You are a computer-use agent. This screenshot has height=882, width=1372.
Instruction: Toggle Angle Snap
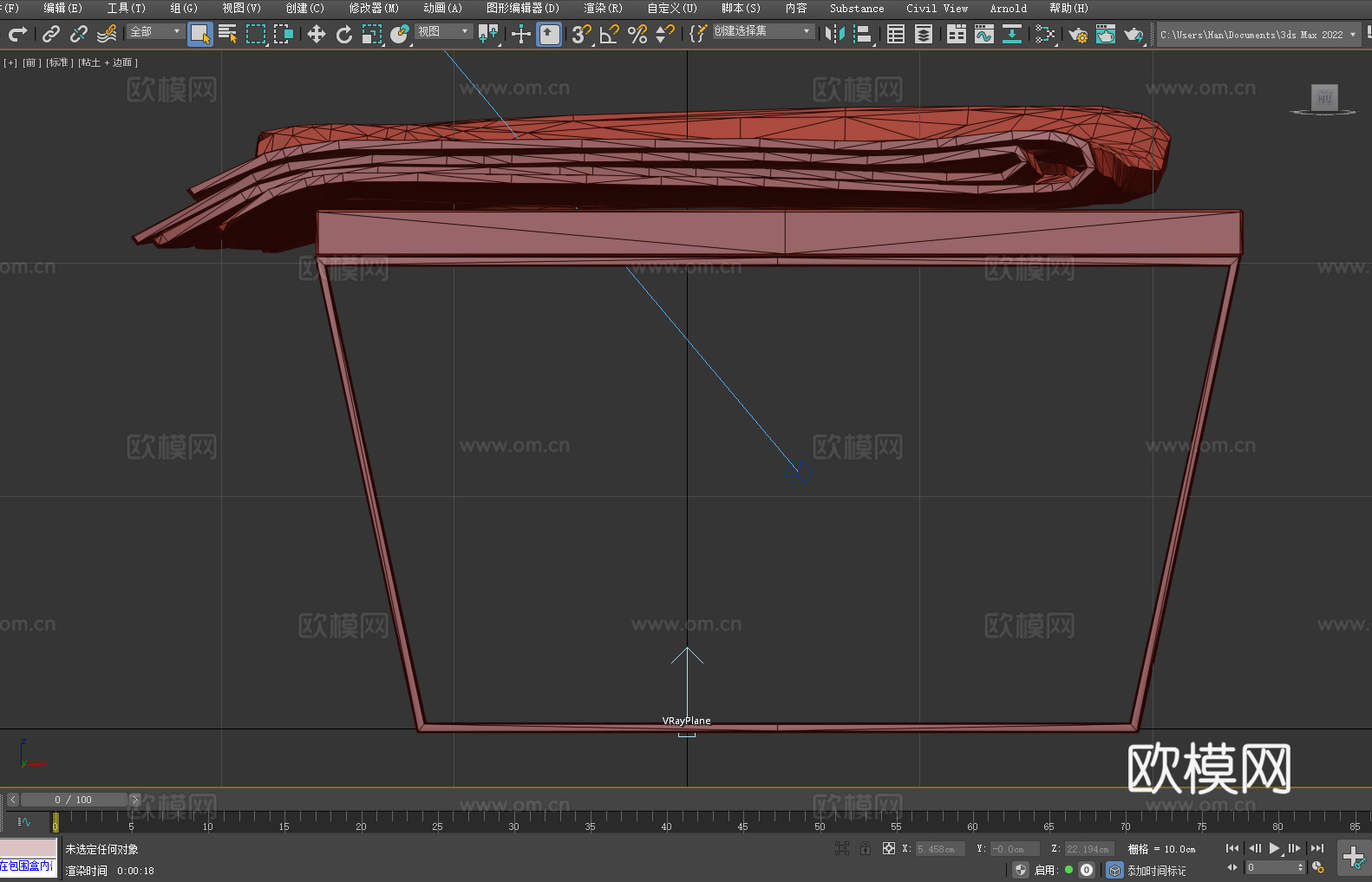[610, 34]
